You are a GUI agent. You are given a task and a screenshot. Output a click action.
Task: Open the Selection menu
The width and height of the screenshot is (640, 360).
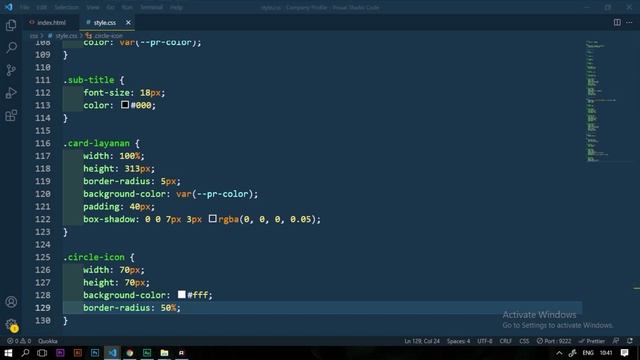67,7
